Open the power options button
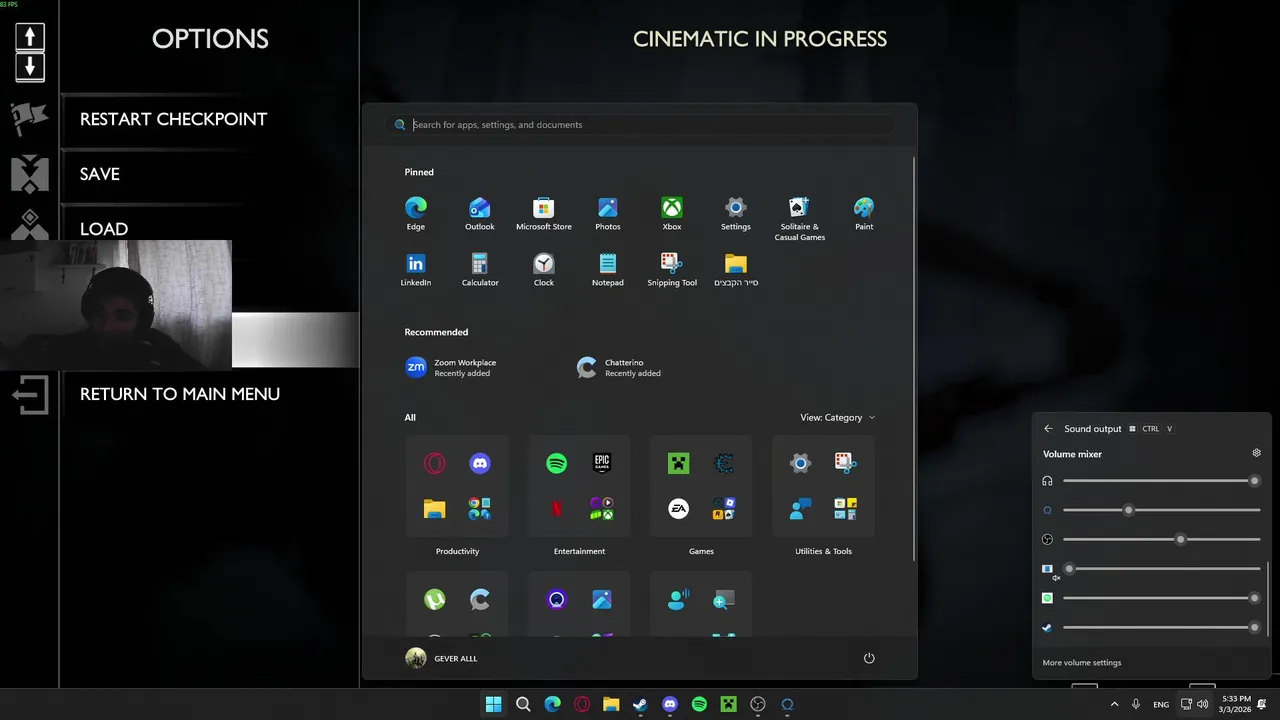The image size is (1280, 720). pos(869,658)
